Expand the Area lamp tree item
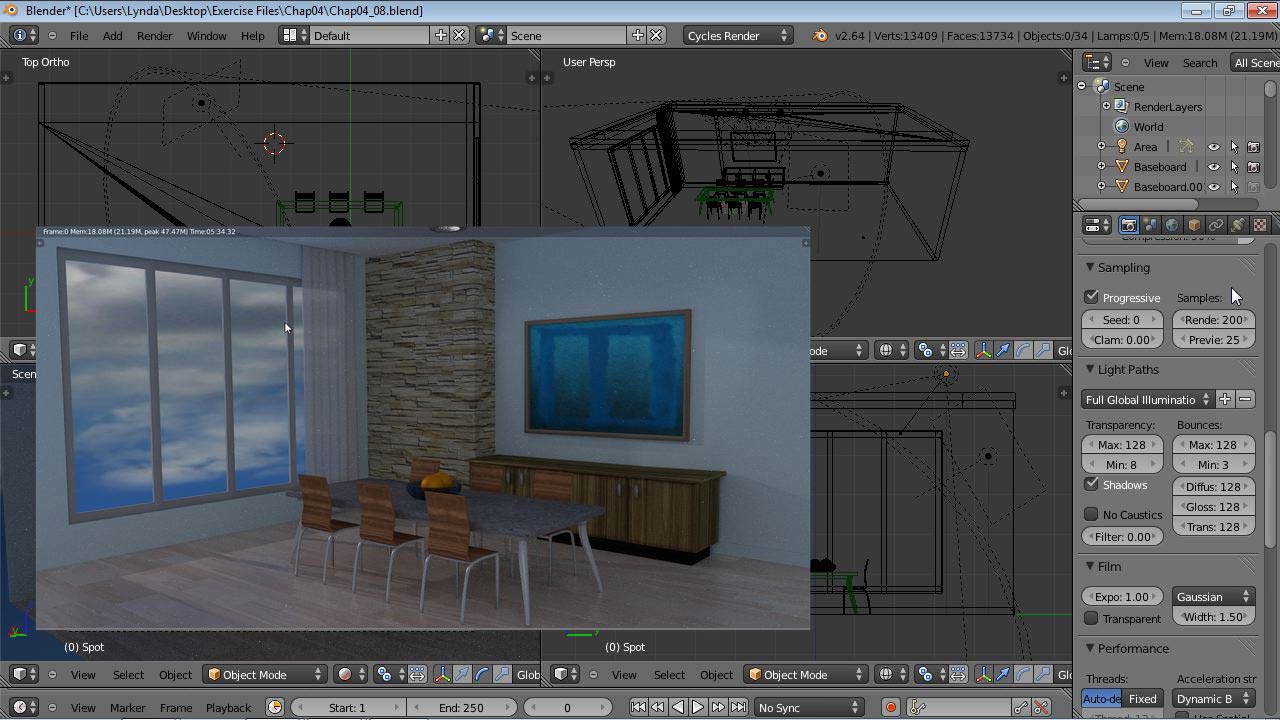1280x720 pixels. 1101,146
